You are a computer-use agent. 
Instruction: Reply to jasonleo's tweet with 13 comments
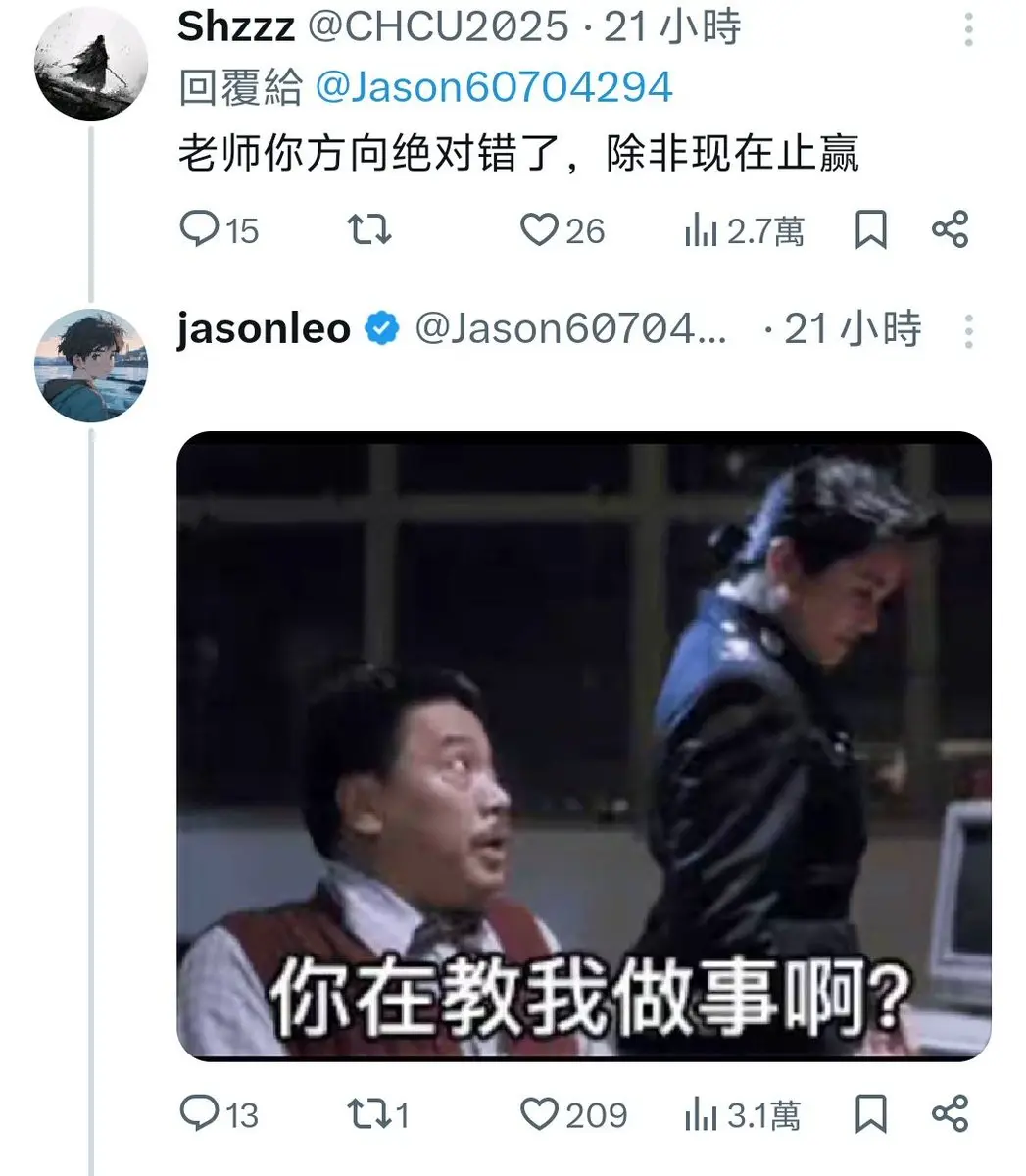click(220, 1114)
